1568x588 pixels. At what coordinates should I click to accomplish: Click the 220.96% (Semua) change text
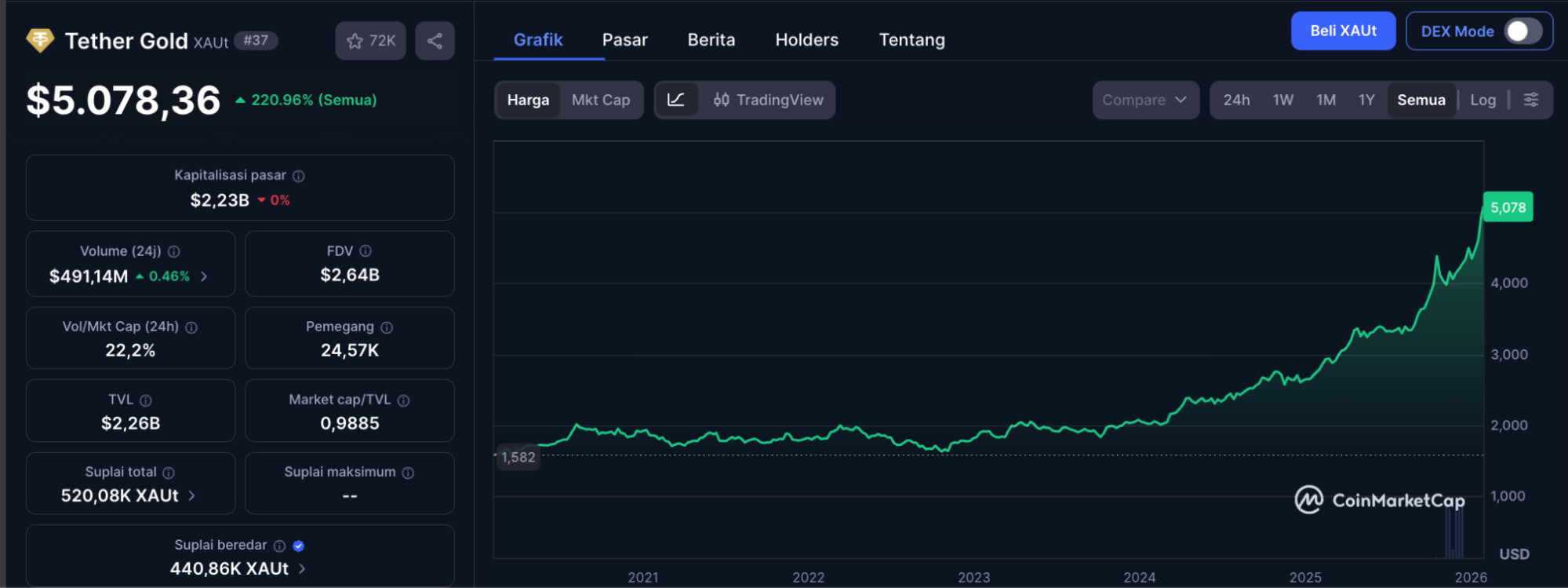314,100
